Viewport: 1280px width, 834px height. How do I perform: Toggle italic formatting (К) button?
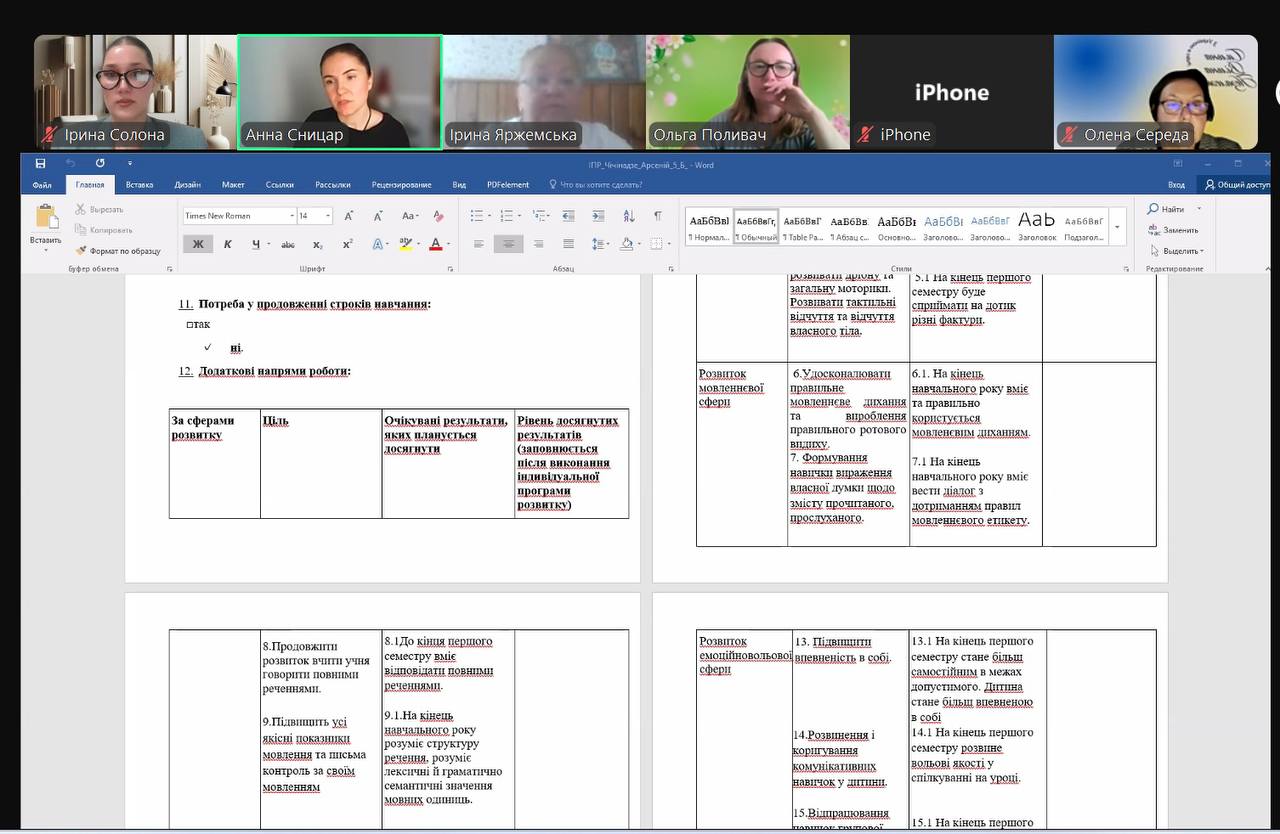tap(228, 244)
